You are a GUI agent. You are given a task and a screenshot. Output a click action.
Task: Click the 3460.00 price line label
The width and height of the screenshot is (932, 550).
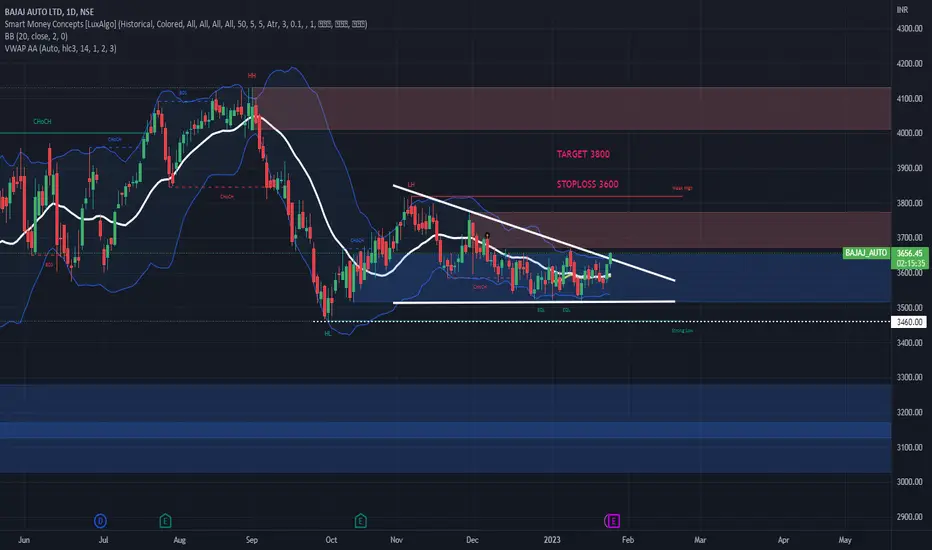(x=909, y=322)
